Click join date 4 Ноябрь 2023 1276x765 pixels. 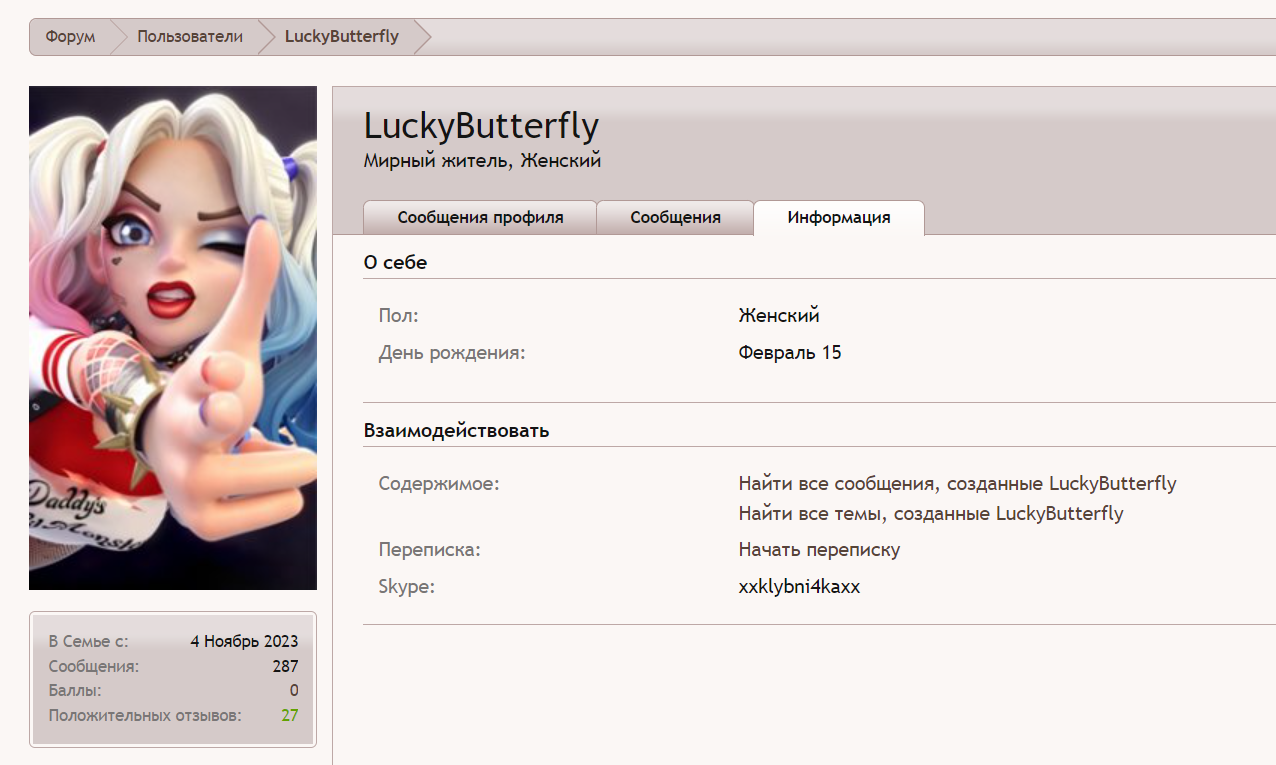click(244, 642)
